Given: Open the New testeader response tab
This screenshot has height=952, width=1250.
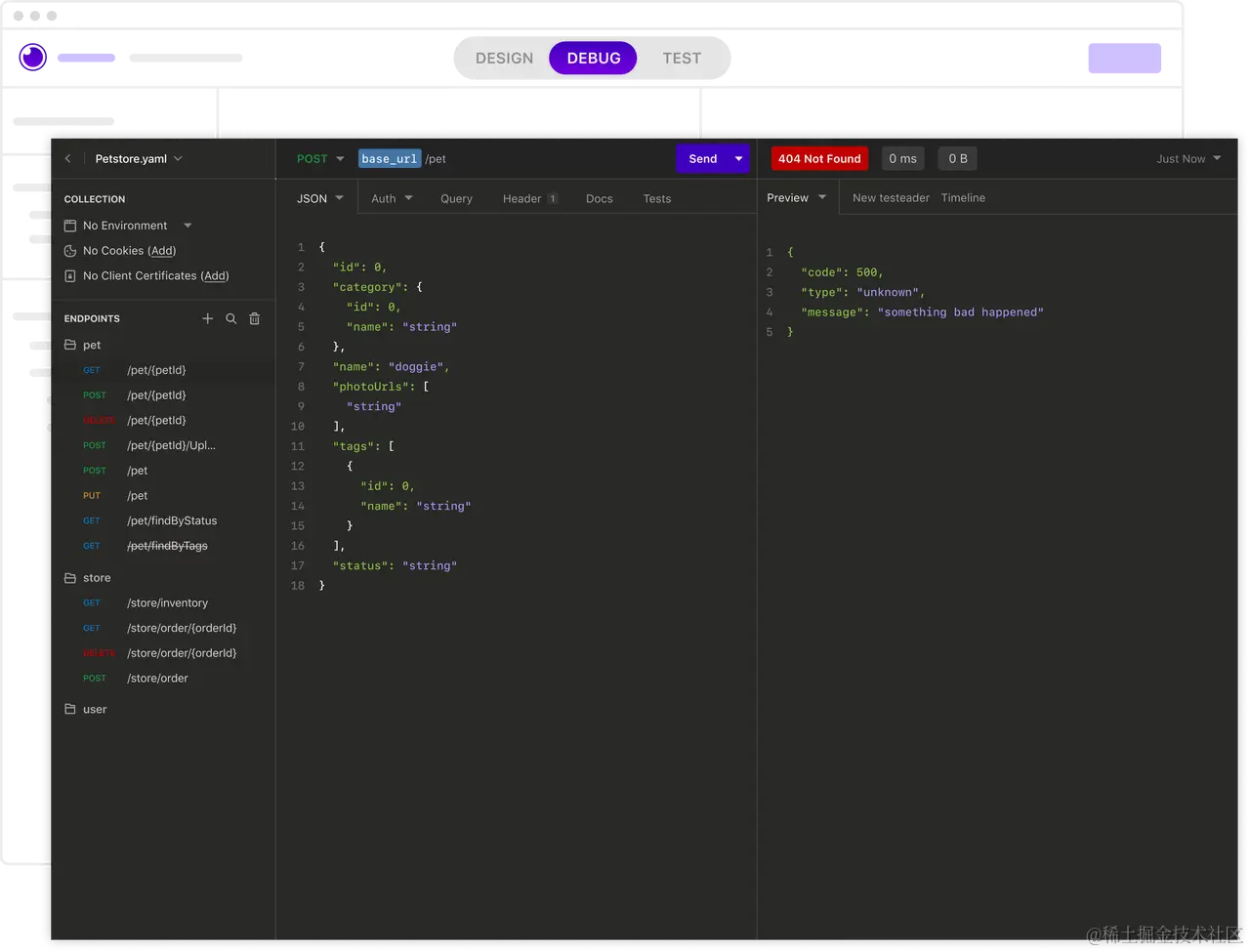Looking at the screenshot, I should pos(891,197).
